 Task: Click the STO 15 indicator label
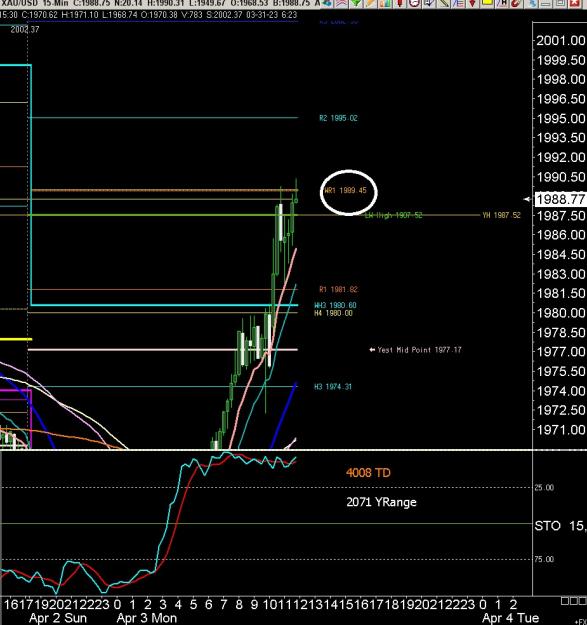click(x=560, y=526)
